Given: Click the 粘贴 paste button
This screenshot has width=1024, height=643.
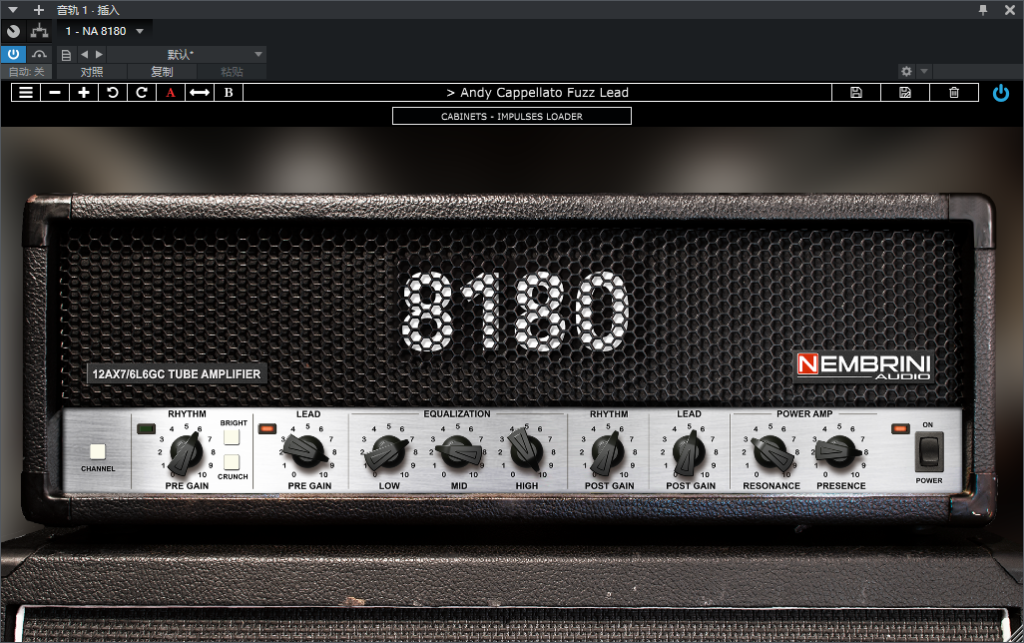Looking at the screenshot, I should (x=232, y=72).
